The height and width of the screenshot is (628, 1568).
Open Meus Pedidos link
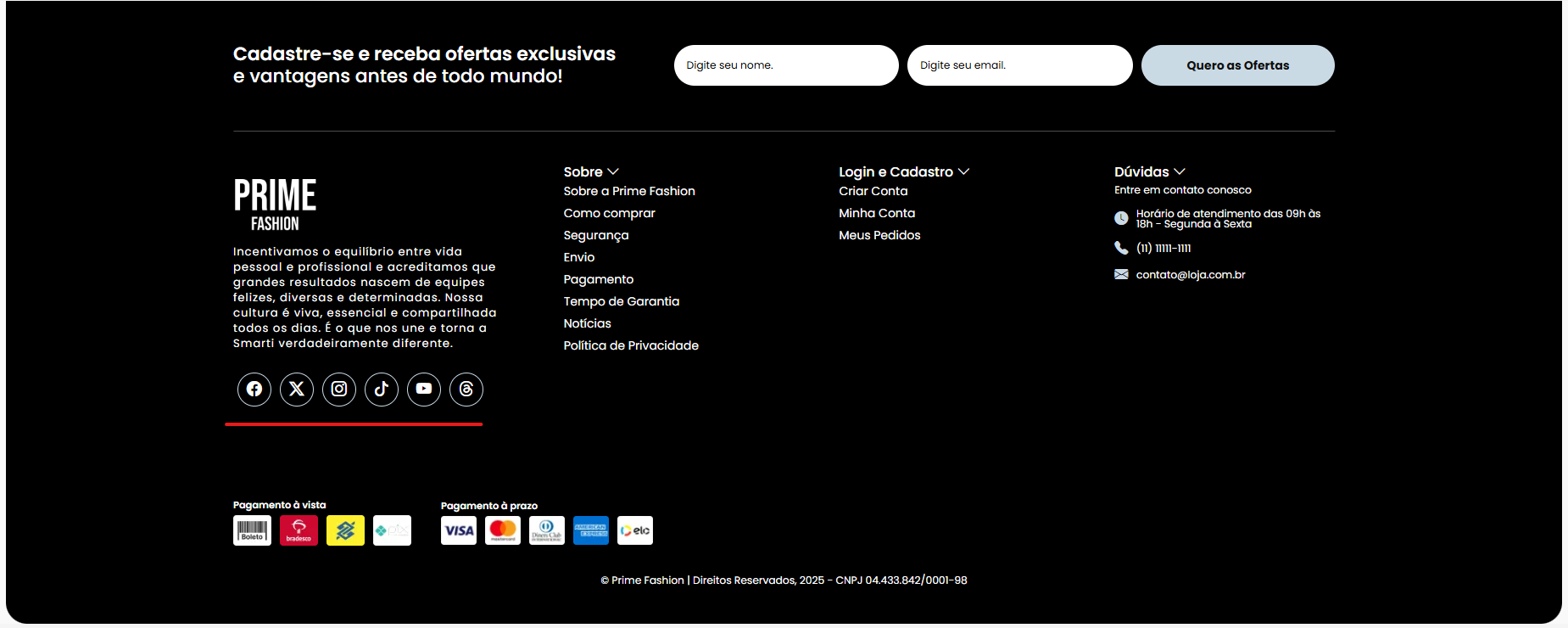[879, 235]
